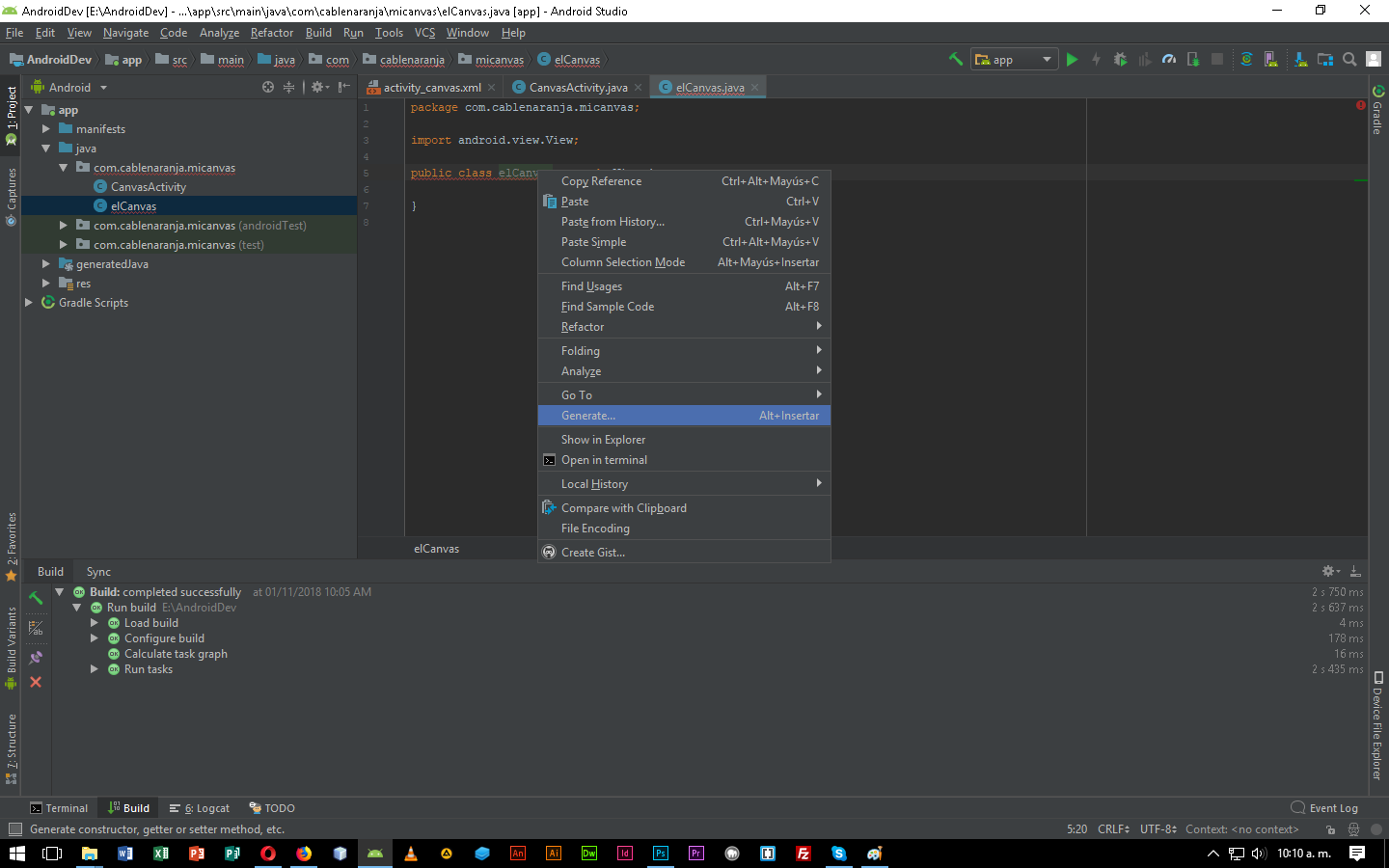Open the Profile app gauge icon

pyautogui.click(x=1169, y=59)
